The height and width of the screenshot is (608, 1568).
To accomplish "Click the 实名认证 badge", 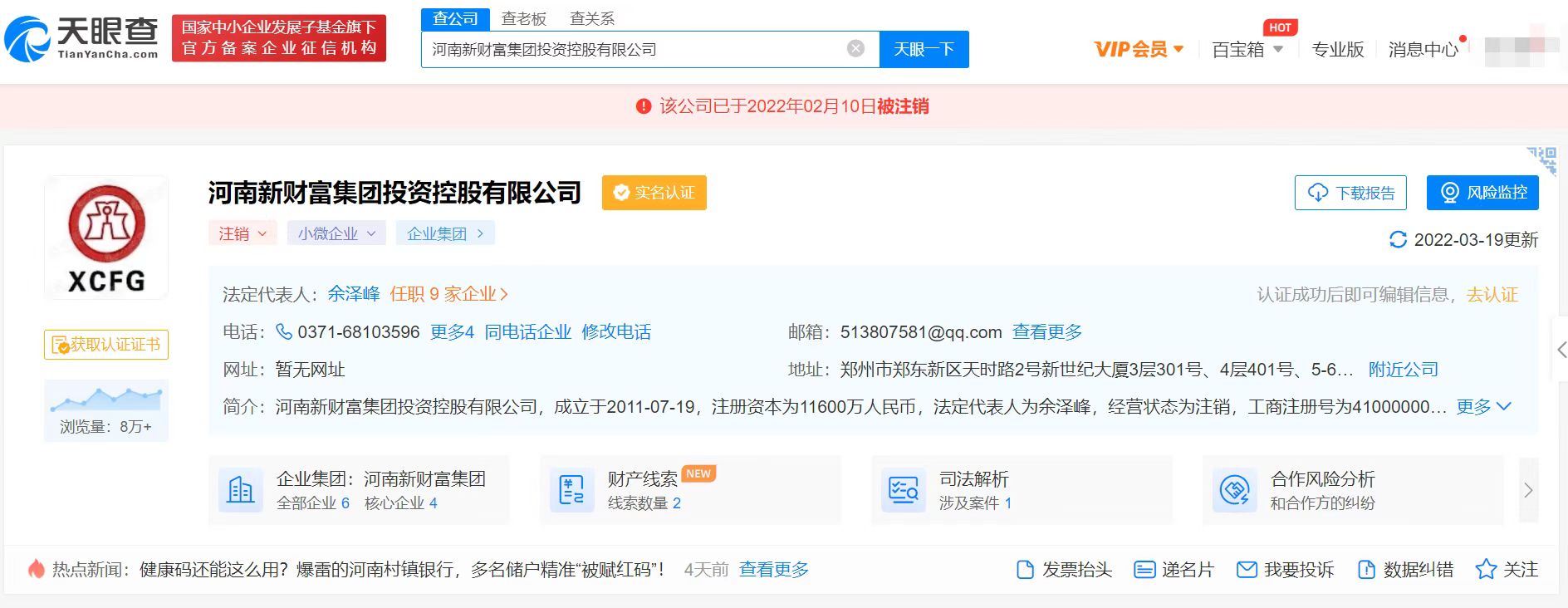I will 654,193.
